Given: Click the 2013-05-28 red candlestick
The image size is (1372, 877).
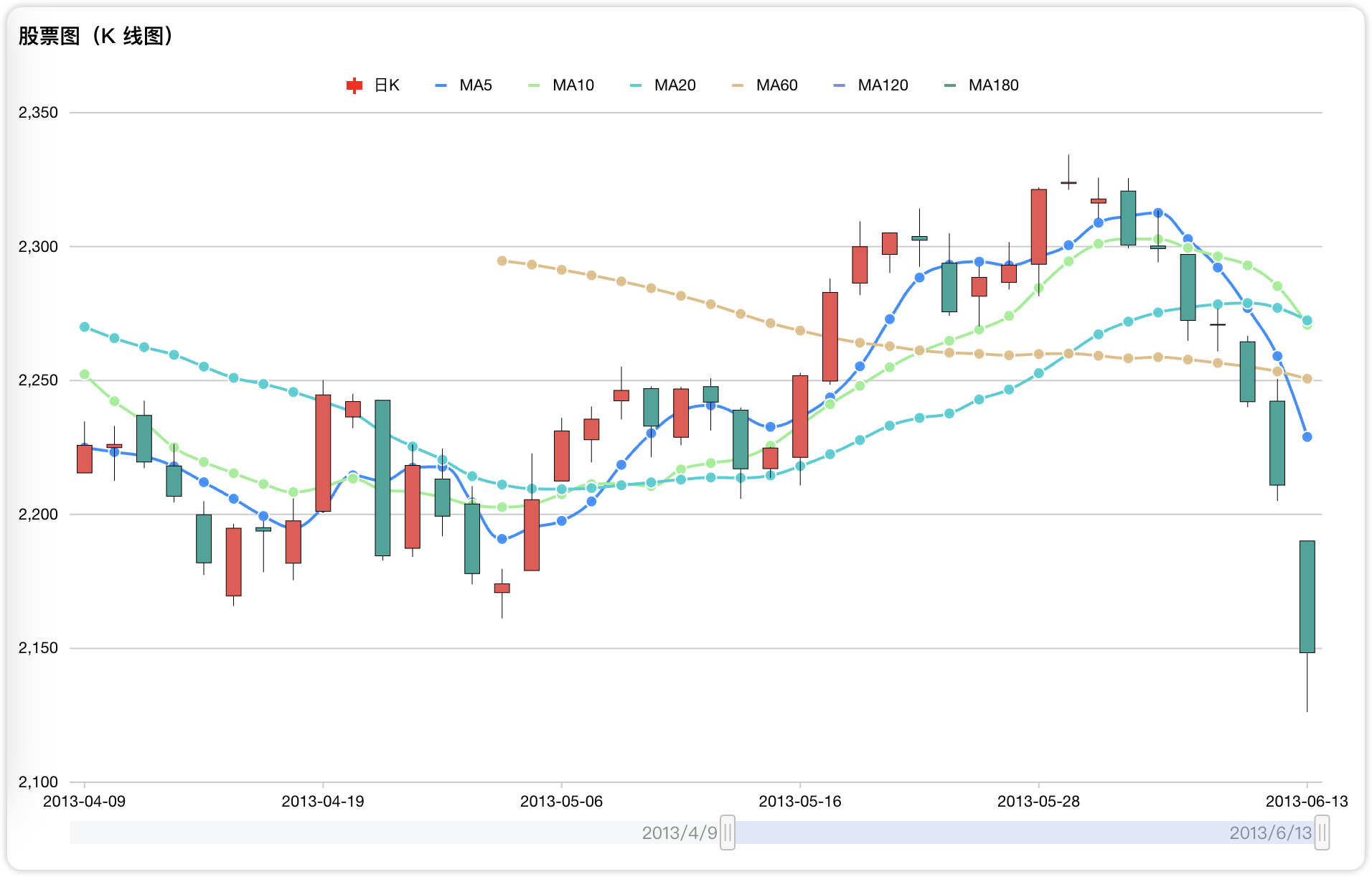Looking at the screenshot, I should click(x=1039, y=227).
